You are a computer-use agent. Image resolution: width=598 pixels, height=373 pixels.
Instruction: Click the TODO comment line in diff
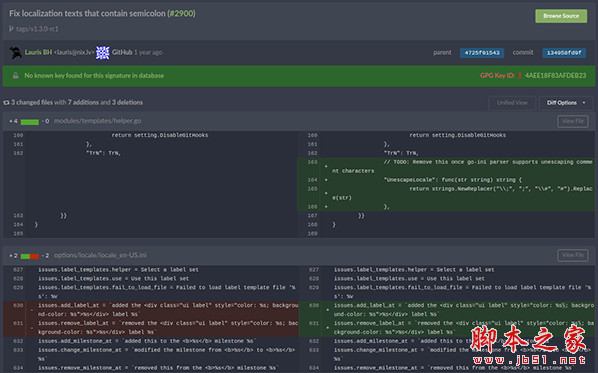coord(462,167)
